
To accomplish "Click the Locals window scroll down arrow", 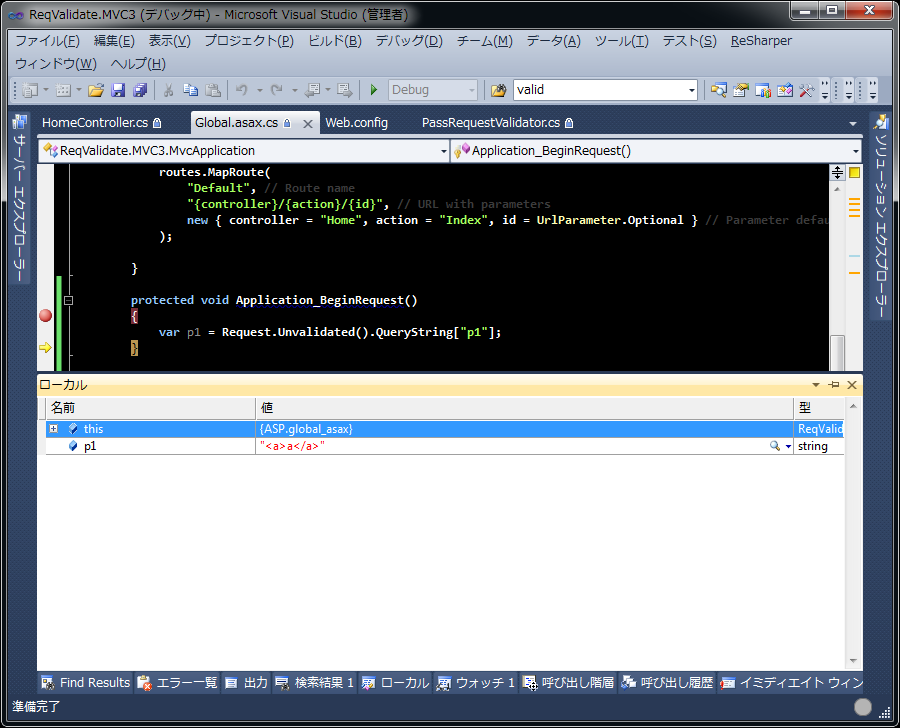I will 853,661.
